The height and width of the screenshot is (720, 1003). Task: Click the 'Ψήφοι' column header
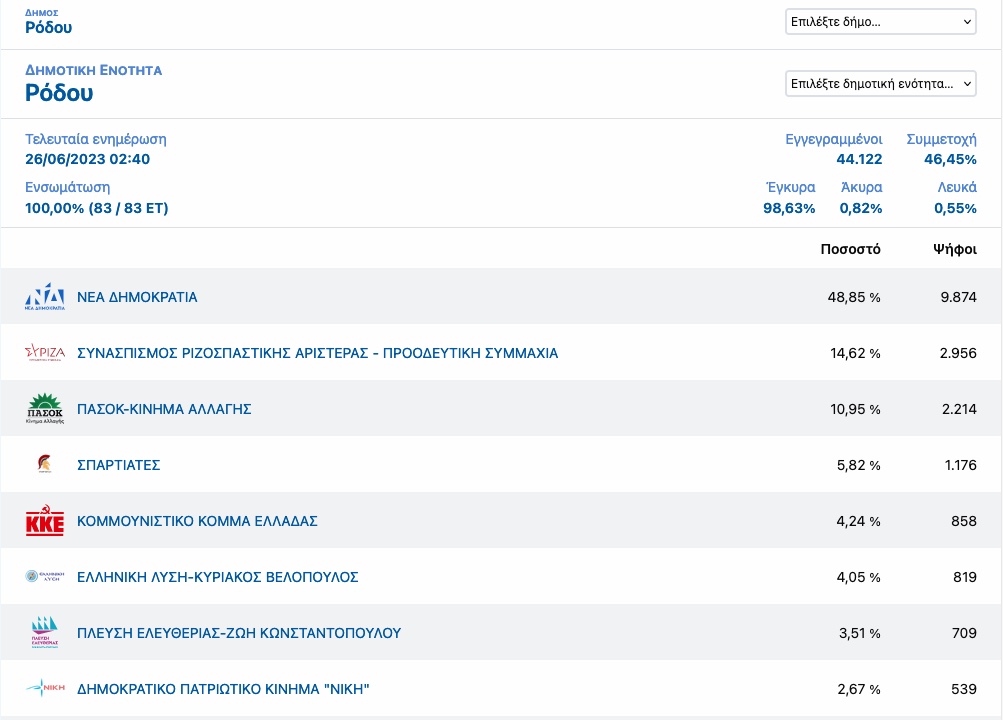(954, 249)
